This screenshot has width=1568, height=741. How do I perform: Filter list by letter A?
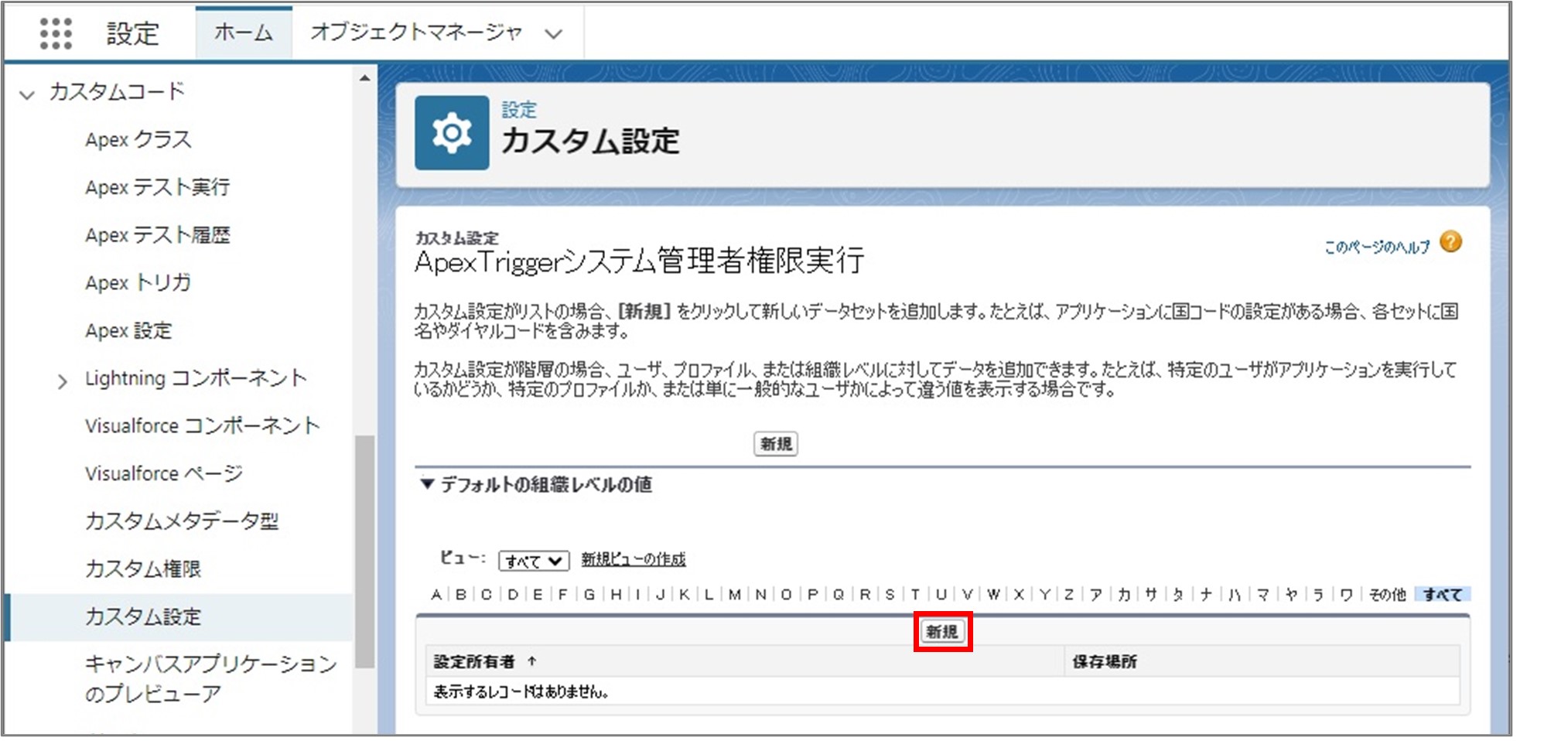[x=436, y=595]
